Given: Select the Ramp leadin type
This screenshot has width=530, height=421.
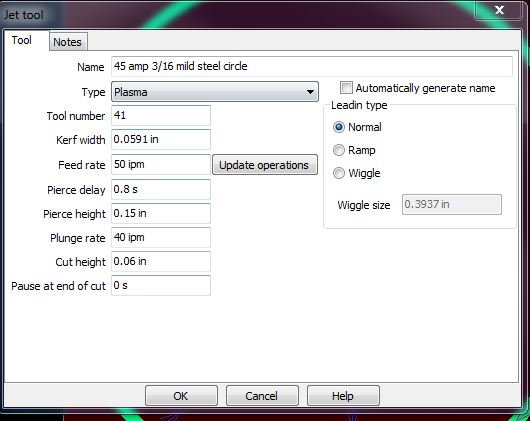Looking at the screenshot, I should click(339, 150).
